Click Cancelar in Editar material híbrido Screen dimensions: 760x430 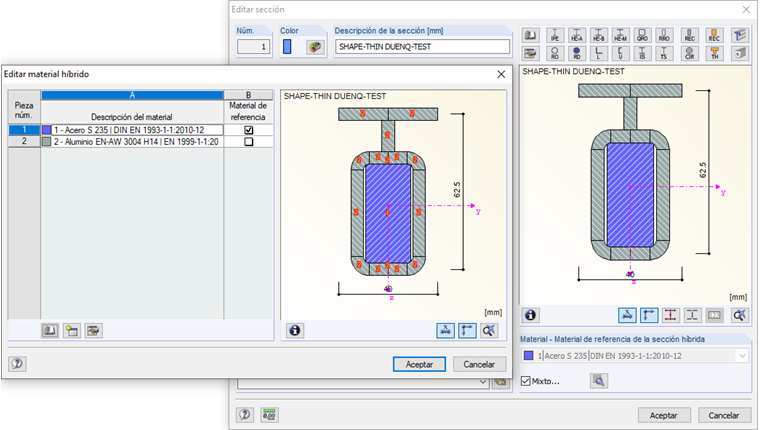479,364
